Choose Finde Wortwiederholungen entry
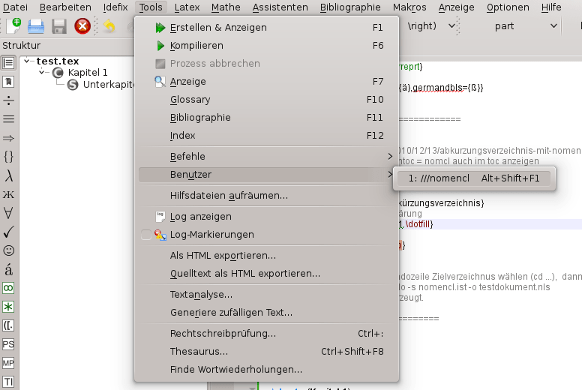The width and height of the screenshot is (582, 390). 266,370
